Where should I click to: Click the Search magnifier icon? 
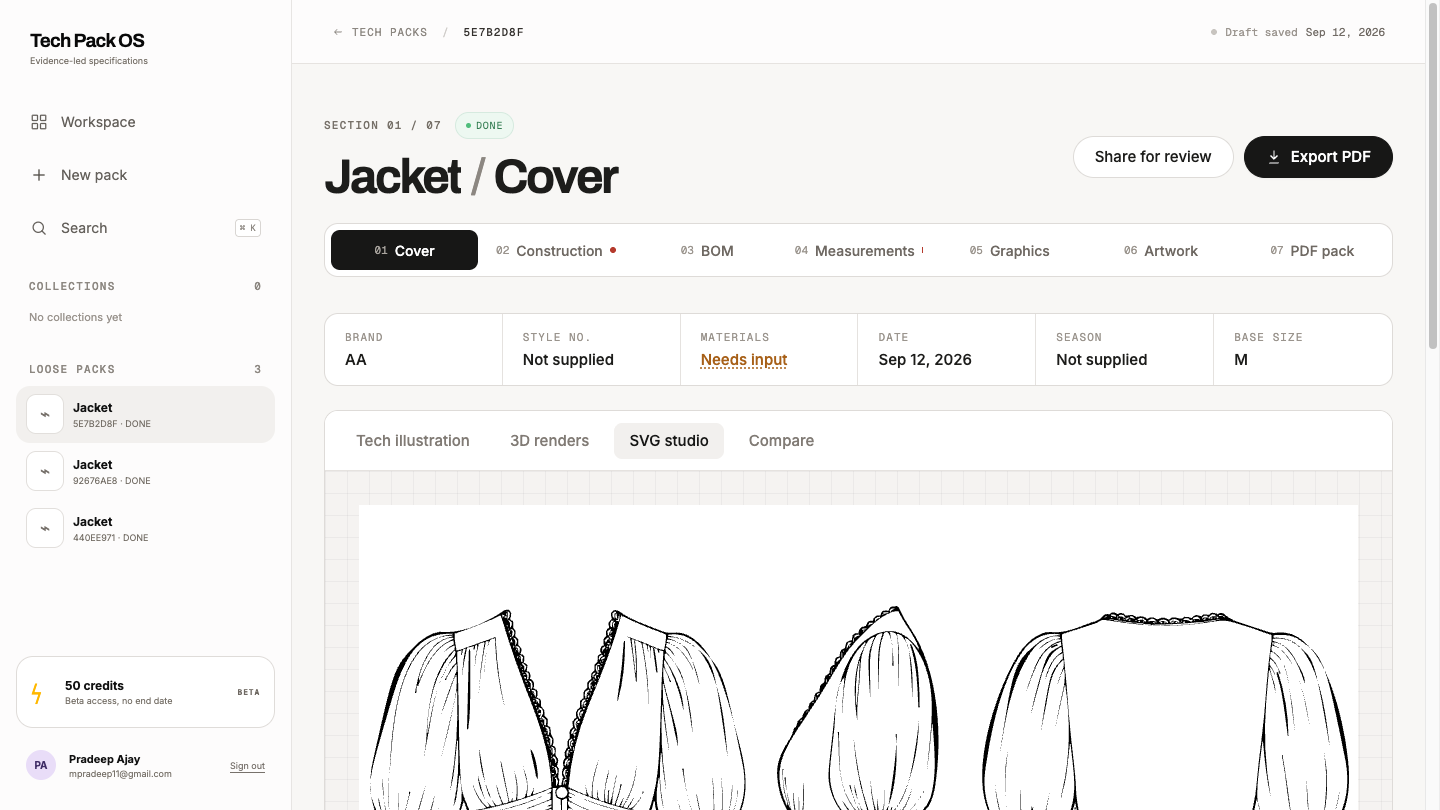[39, 228]
